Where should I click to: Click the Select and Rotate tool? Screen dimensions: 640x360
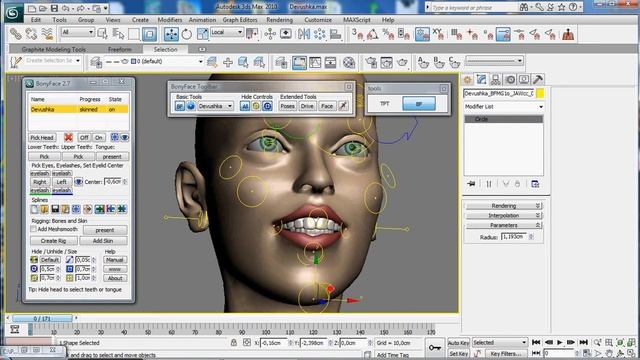point(187,34)
